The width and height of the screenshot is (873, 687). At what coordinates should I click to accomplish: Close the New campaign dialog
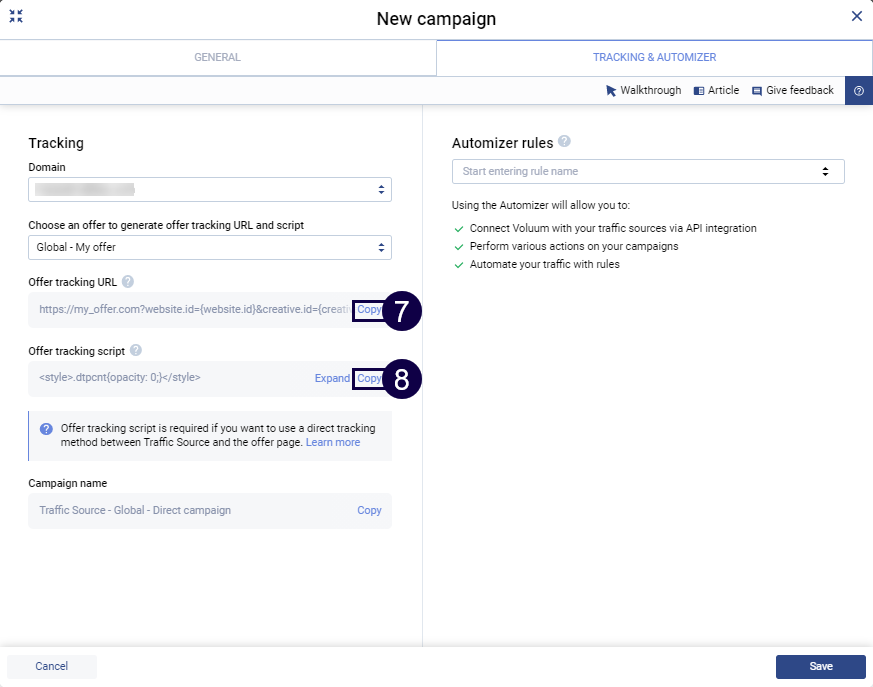pos(856,16)
